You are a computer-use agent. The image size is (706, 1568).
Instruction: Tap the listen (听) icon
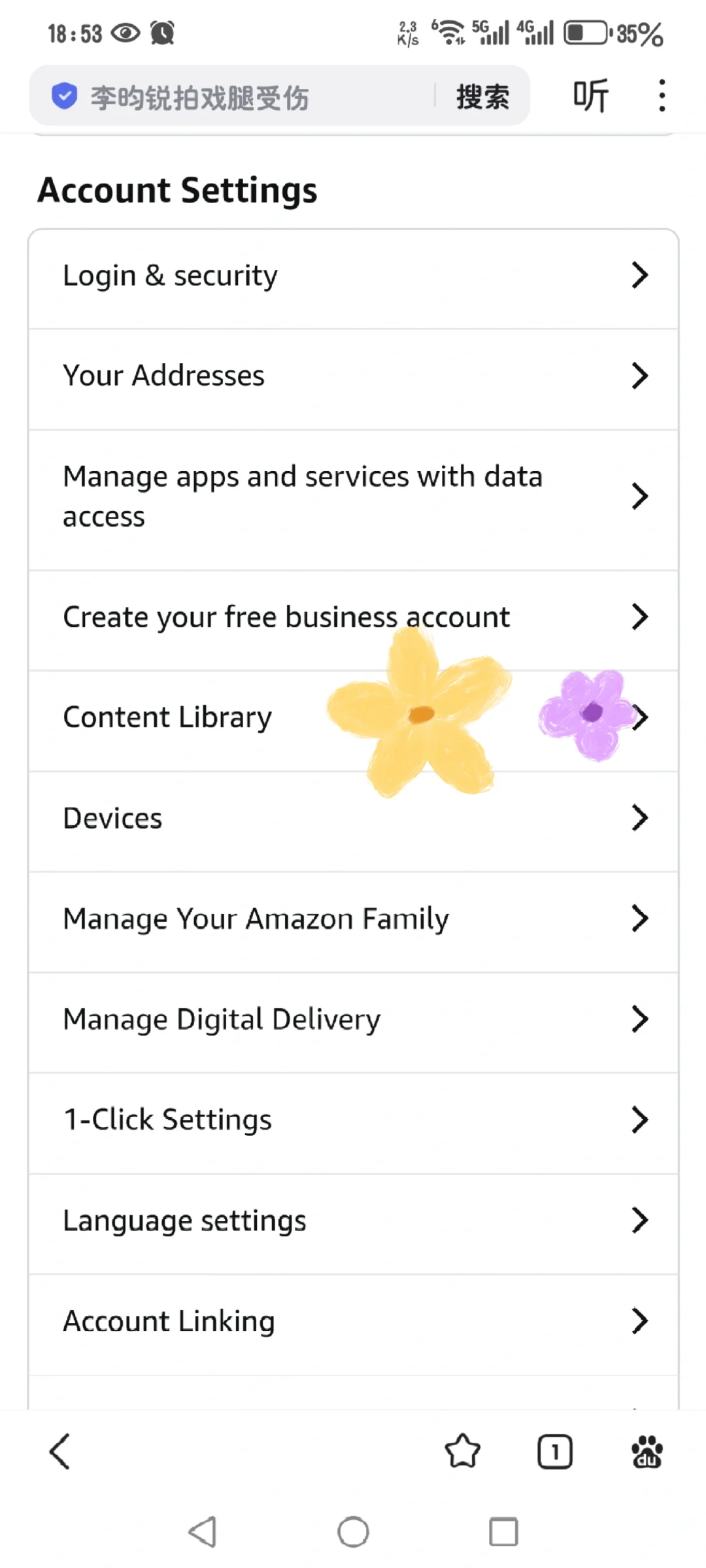click(x=591, y=96)
